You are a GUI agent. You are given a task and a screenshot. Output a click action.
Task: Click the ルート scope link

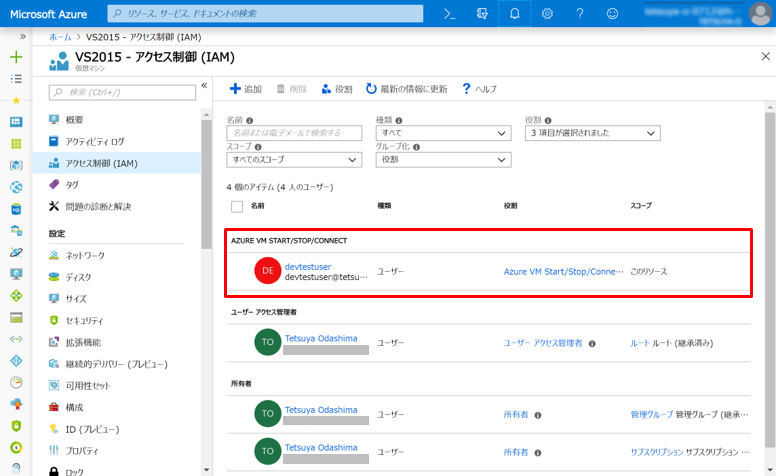coord(640,343)
